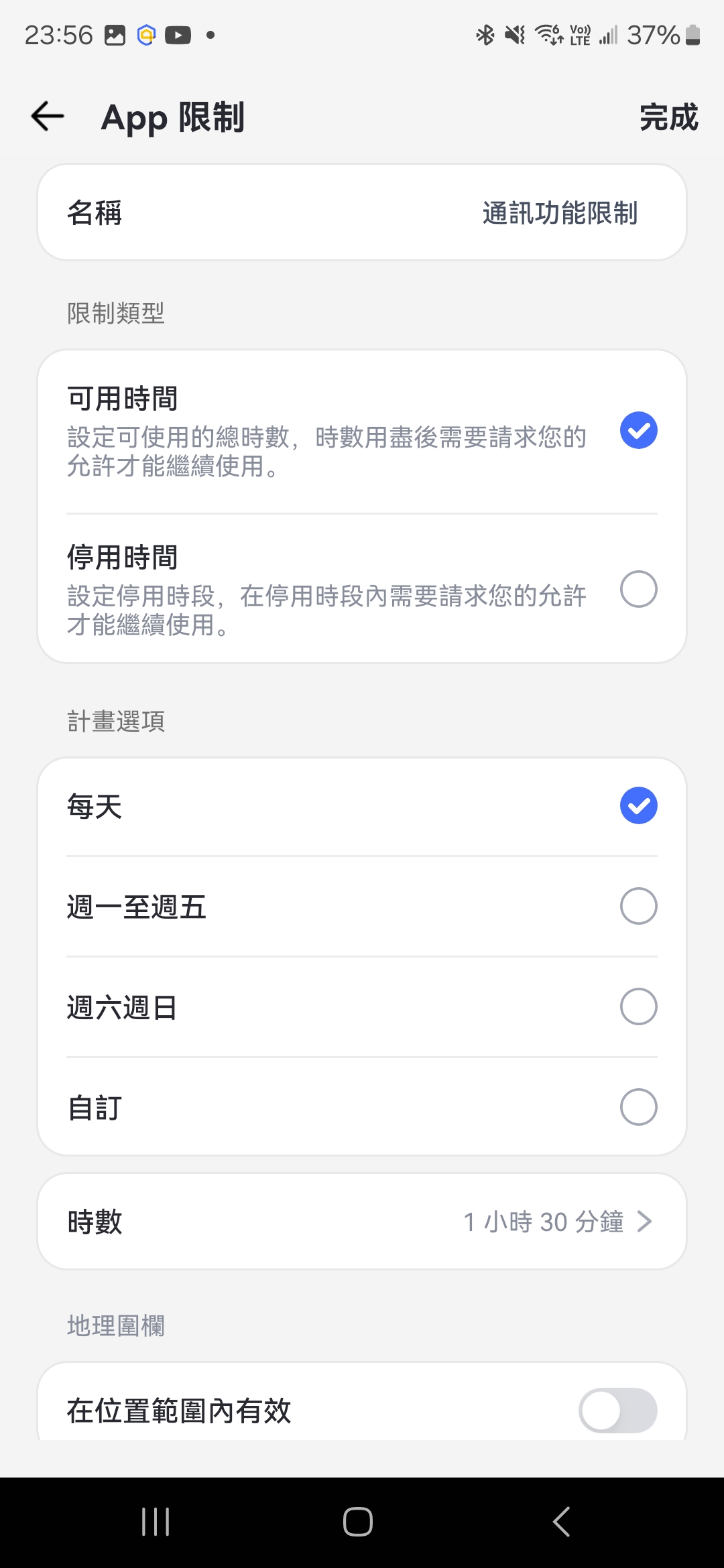Select the 每天 schedule option

pos(638,805)
